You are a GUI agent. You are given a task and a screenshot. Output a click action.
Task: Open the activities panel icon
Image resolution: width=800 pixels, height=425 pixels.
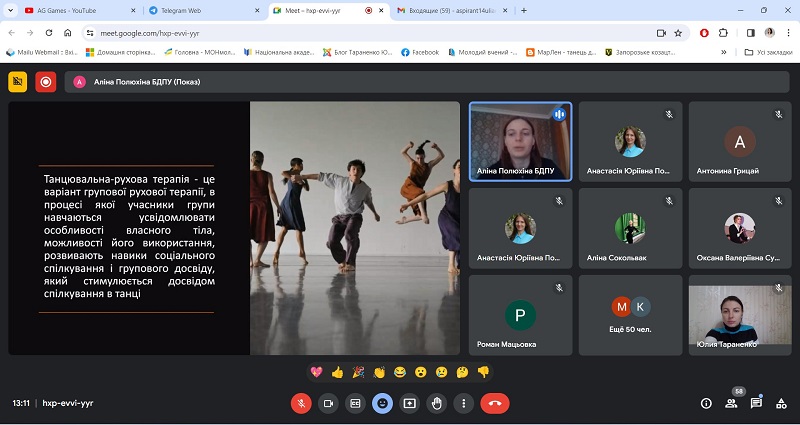tap(781, 404)
